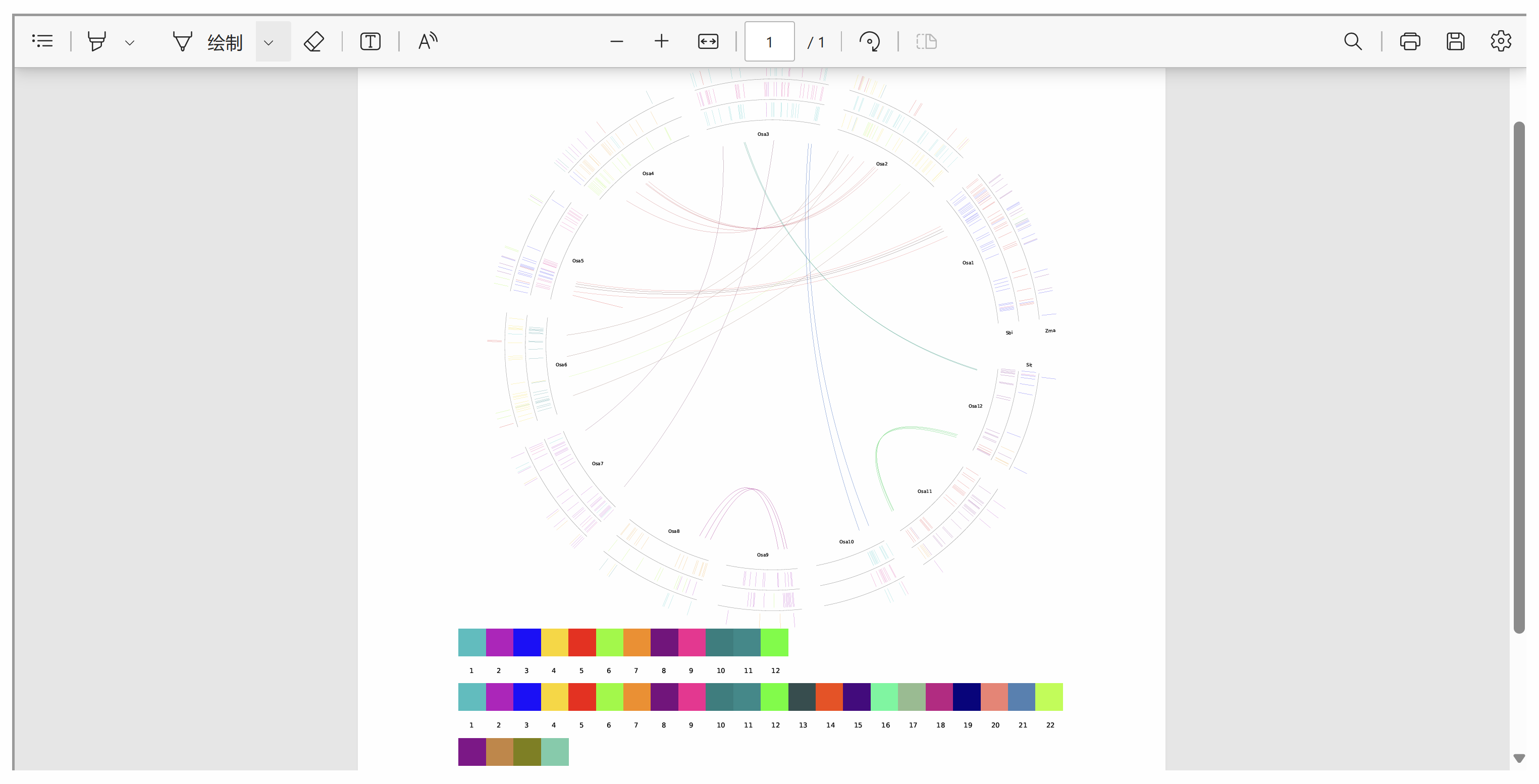
Task: Select the eraser tool
Action: tap(314, 41)
